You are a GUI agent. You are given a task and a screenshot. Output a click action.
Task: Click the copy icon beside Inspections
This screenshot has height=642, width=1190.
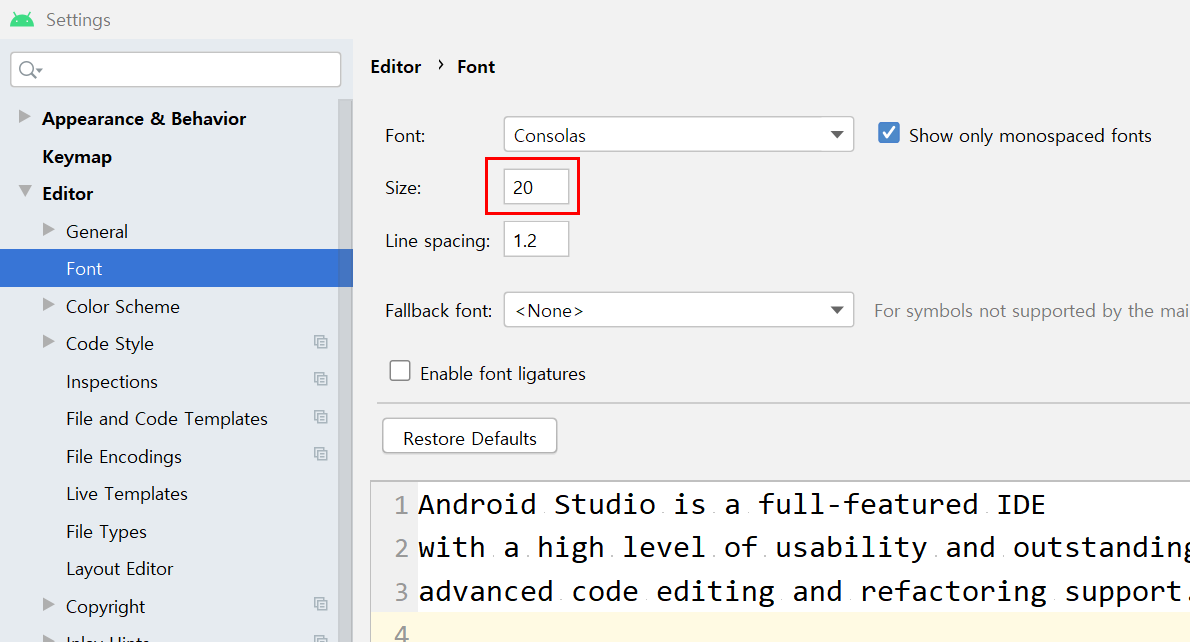pyautogui.click(x=321, y=379)
